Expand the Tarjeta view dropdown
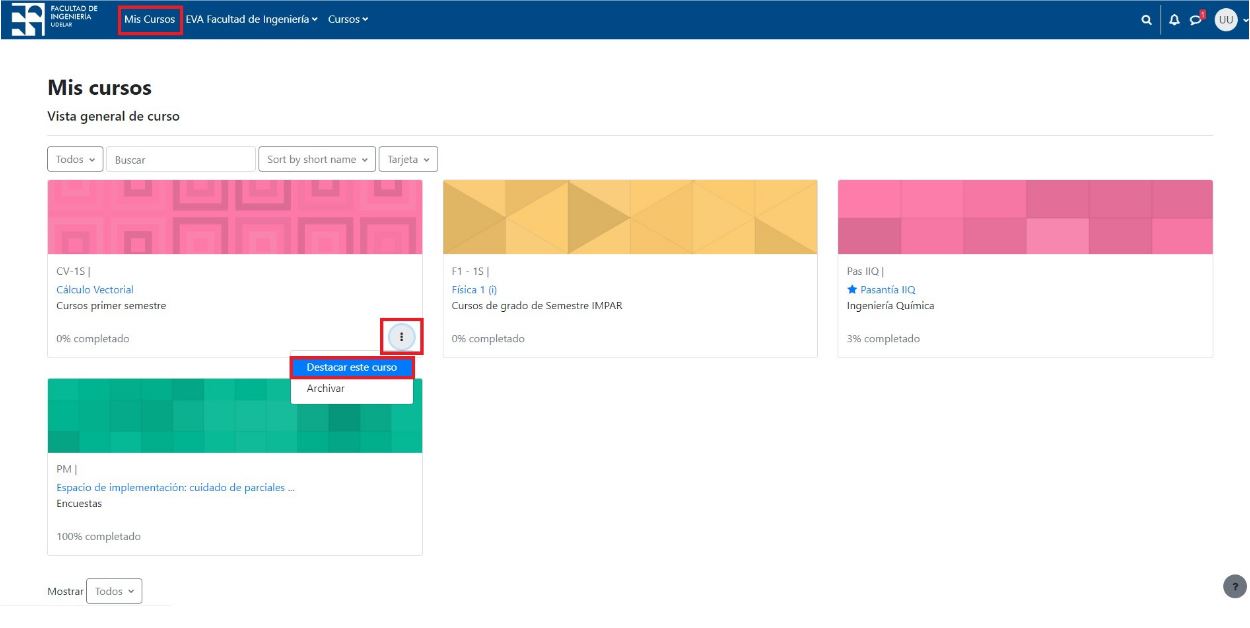 point(408,159)
